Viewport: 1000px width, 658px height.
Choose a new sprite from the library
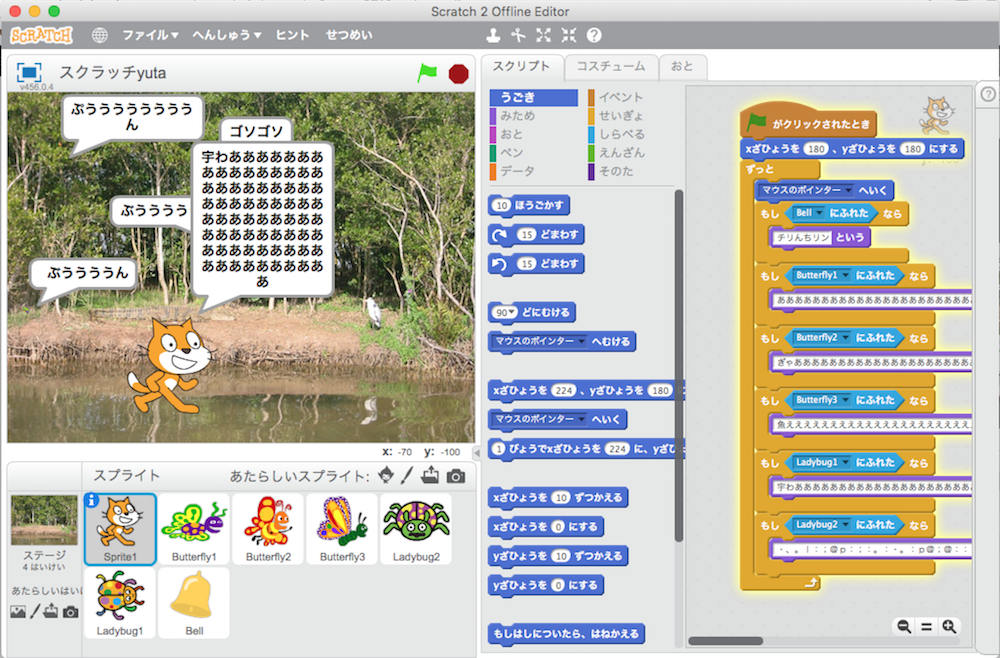(x=386, y=475)
